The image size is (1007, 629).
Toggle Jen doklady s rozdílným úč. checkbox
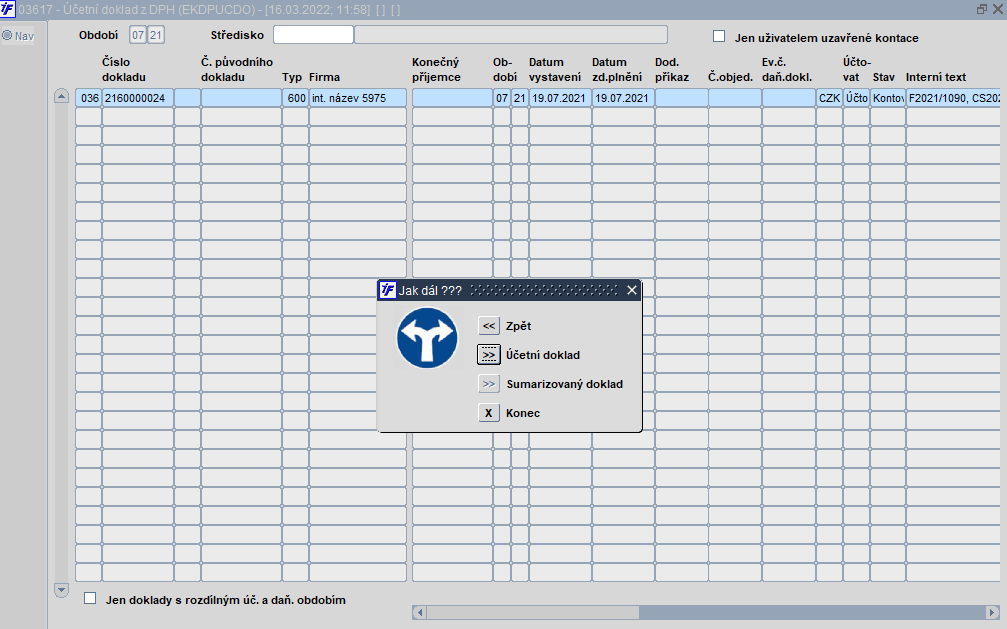point(91,599)
